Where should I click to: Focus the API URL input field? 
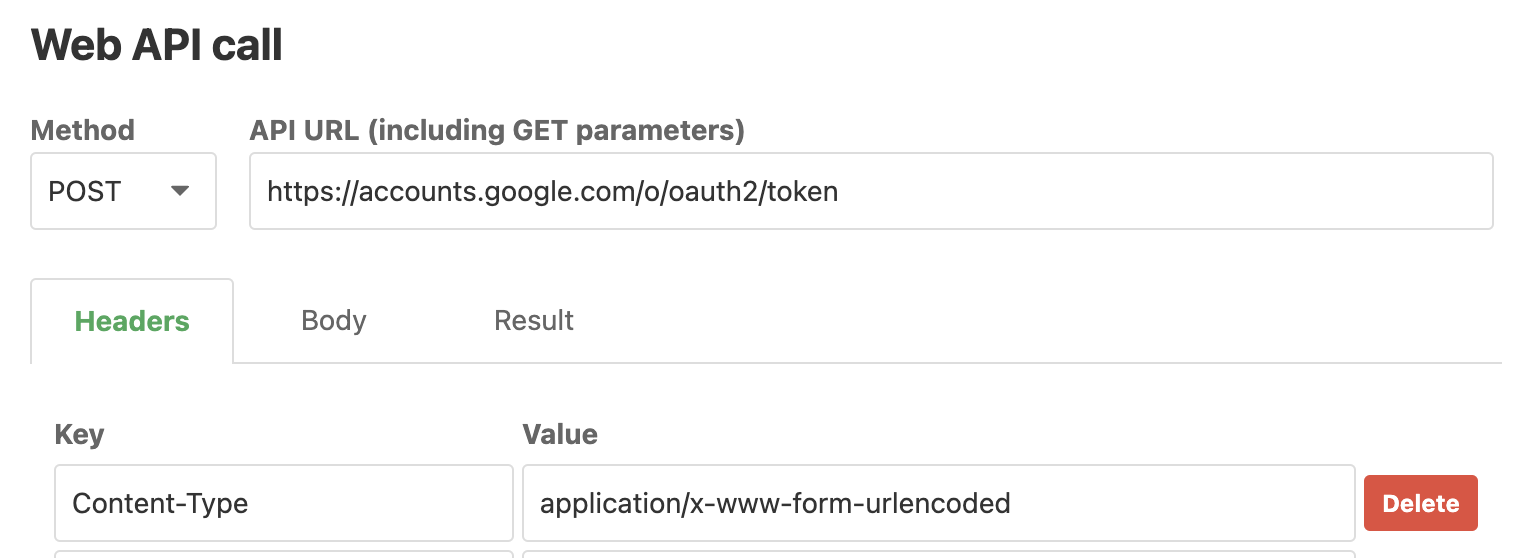click(x=870, y=191)
